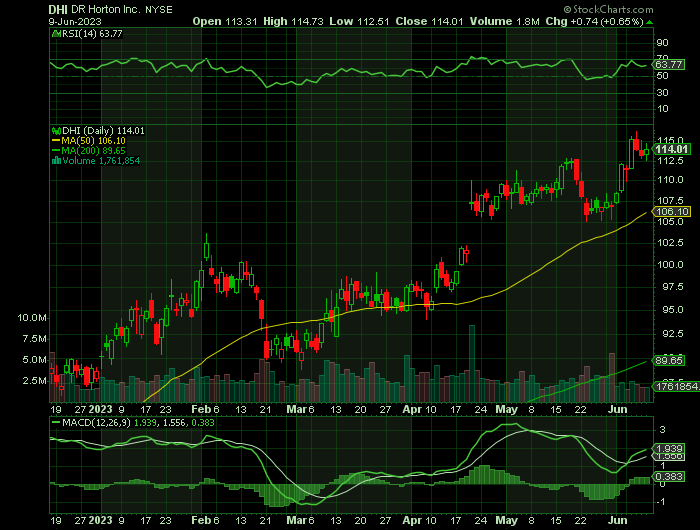Click the 97.5 price axis label
Screen dimensions: 700x530
point(672,287)
